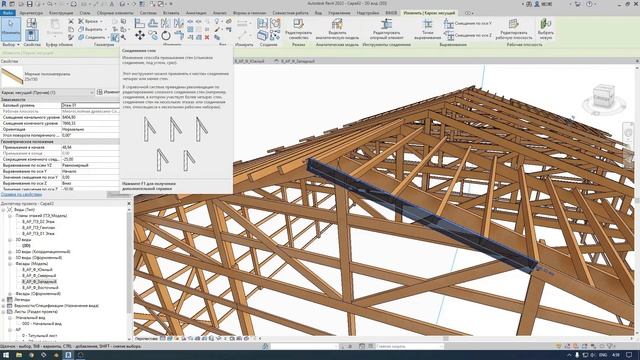The height and width of the screenshot is (360, 640).
Task: Click the Cut scissors icon in the clipboard panel
Action: [71, 22]
